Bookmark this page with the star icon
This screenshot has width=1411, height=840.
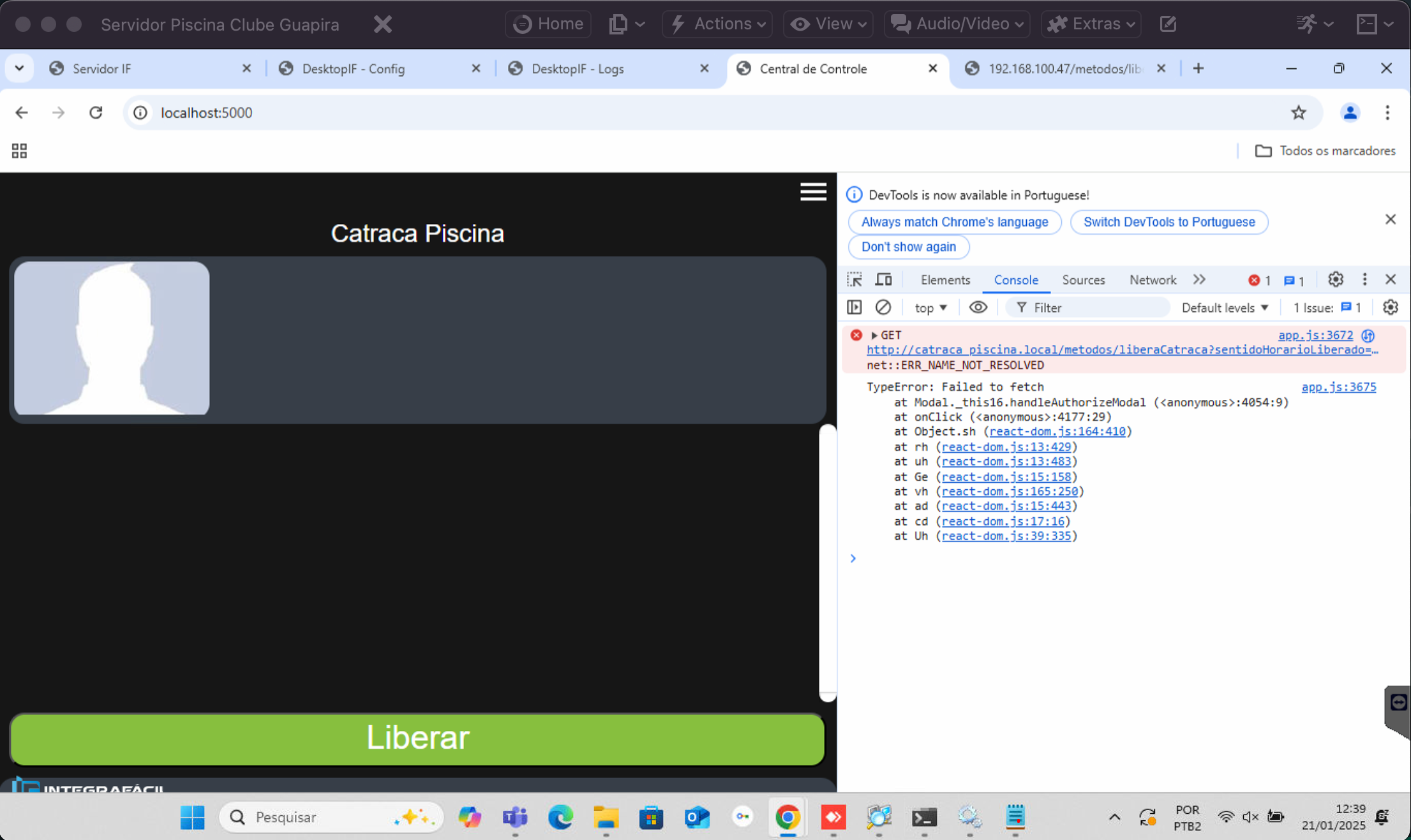click(1298, 113)
